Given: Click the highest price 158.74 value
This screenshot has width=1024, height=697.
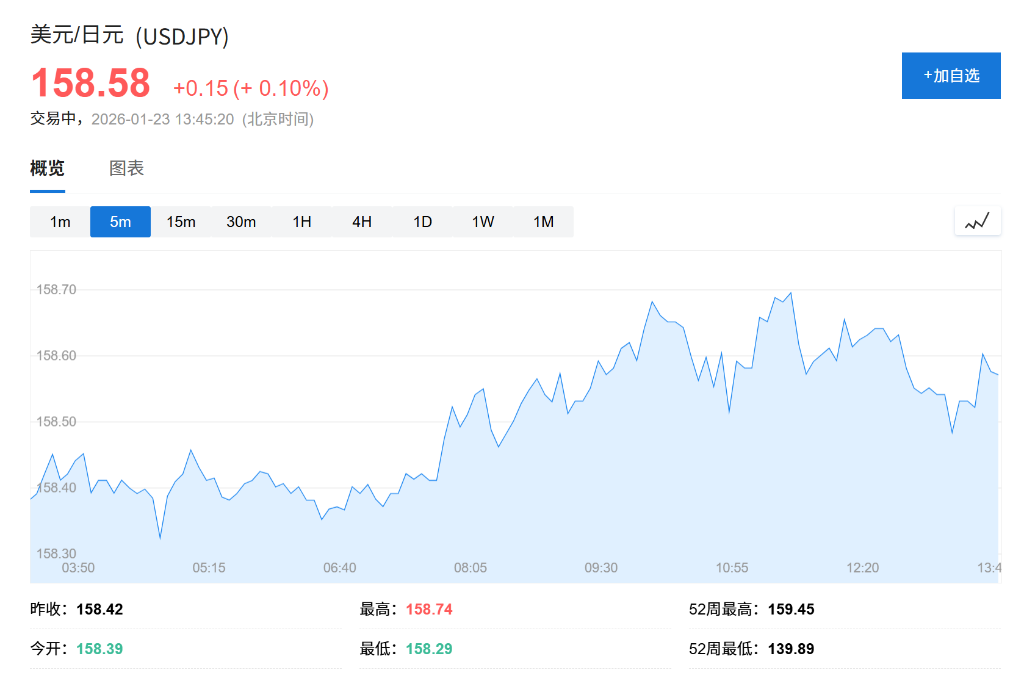Looking at the screenshot, I should [x=428, y=609].
